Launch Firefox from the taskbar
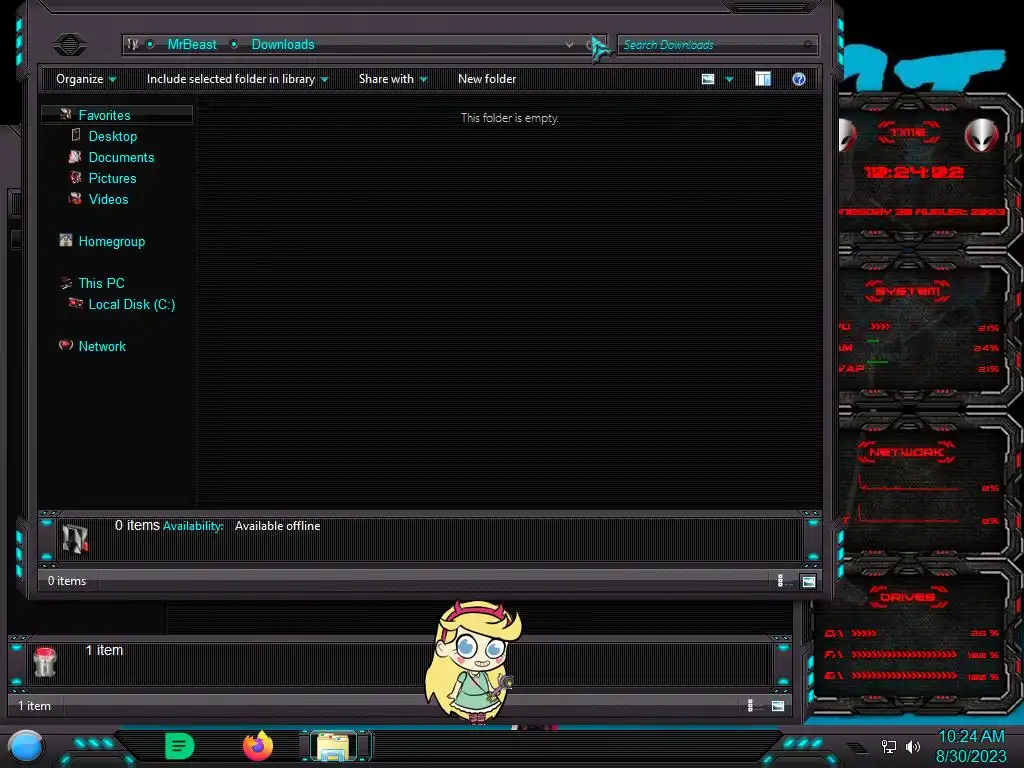Viewport: 1024px width, 768px height. 258,746
